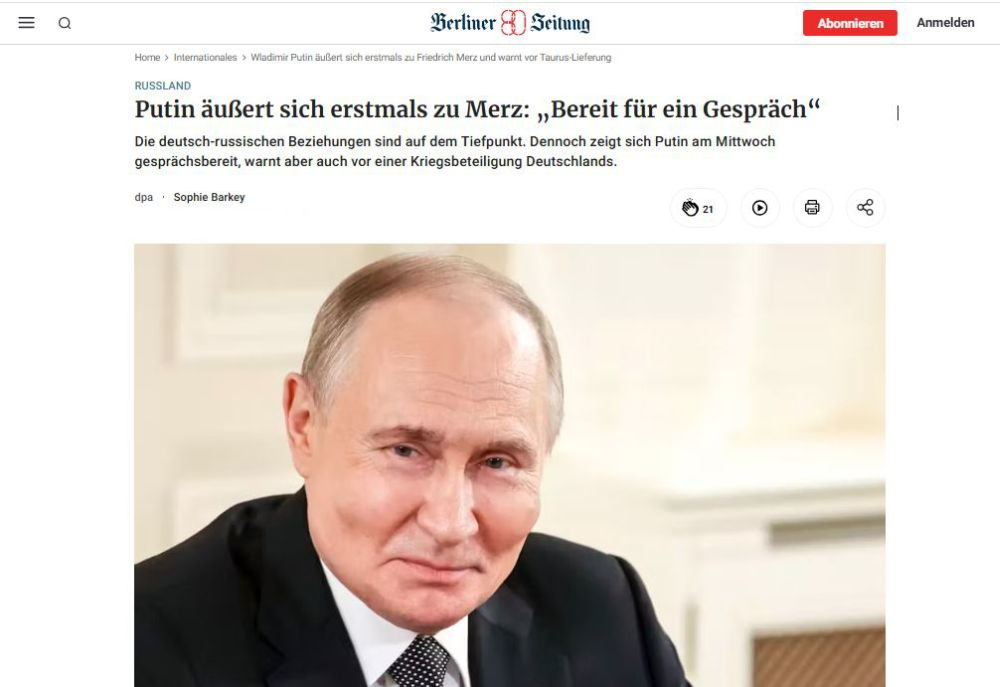The width and height of the screenshot is (1000, 687).
Task: Share the article using share icon
Action: (x=865, y=207)
